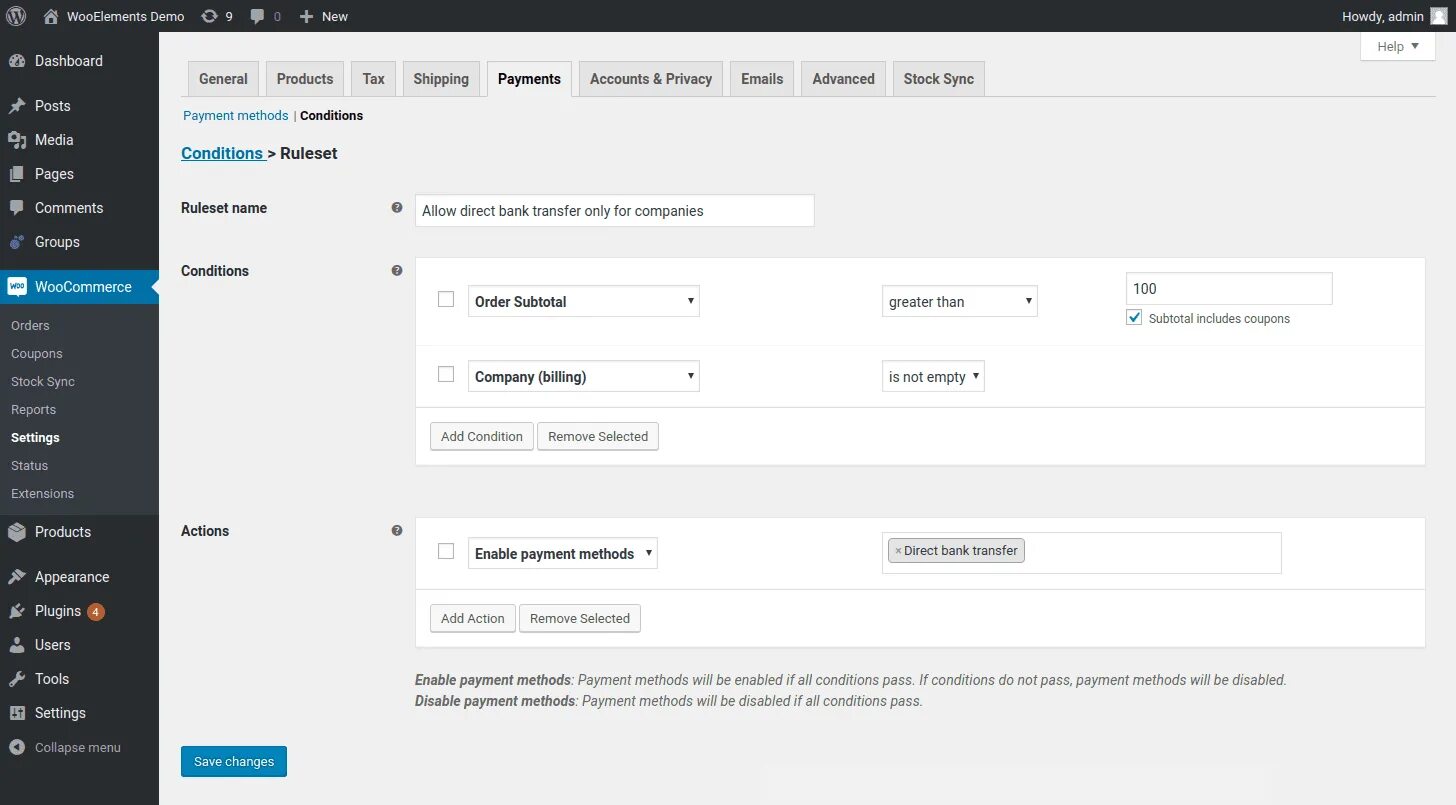Open the Stock Sync settings tab
The width and height of the screenshot is (1456, 805).
(x=938, y=79)
